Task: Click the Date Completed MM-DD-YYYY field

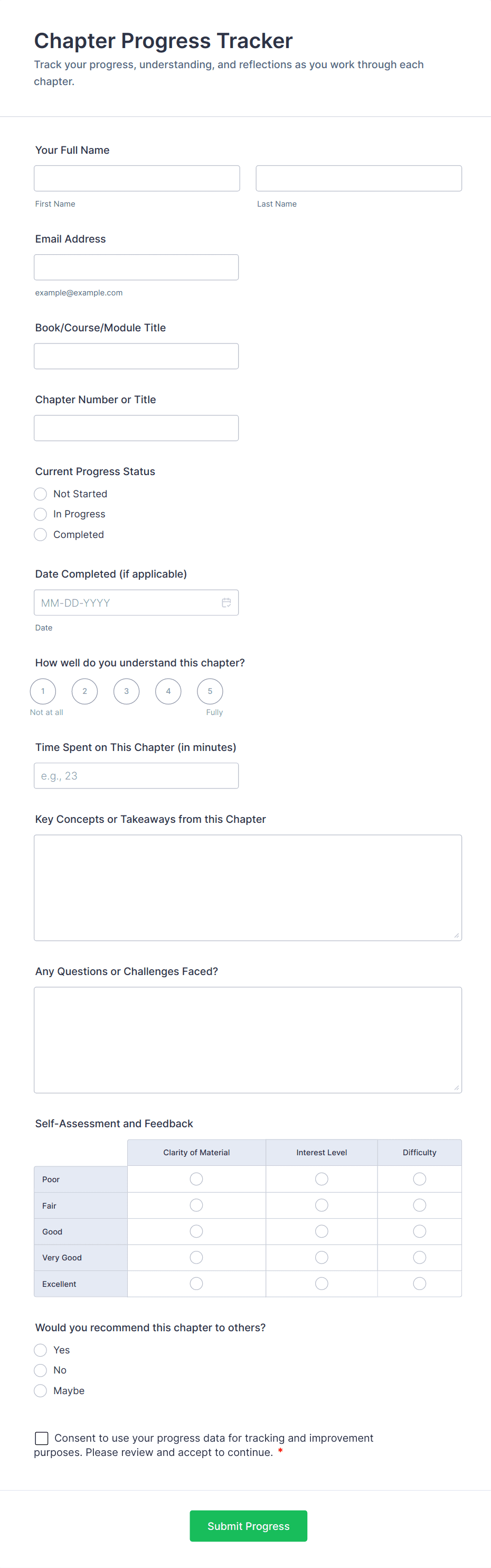Action: point(128,602)
